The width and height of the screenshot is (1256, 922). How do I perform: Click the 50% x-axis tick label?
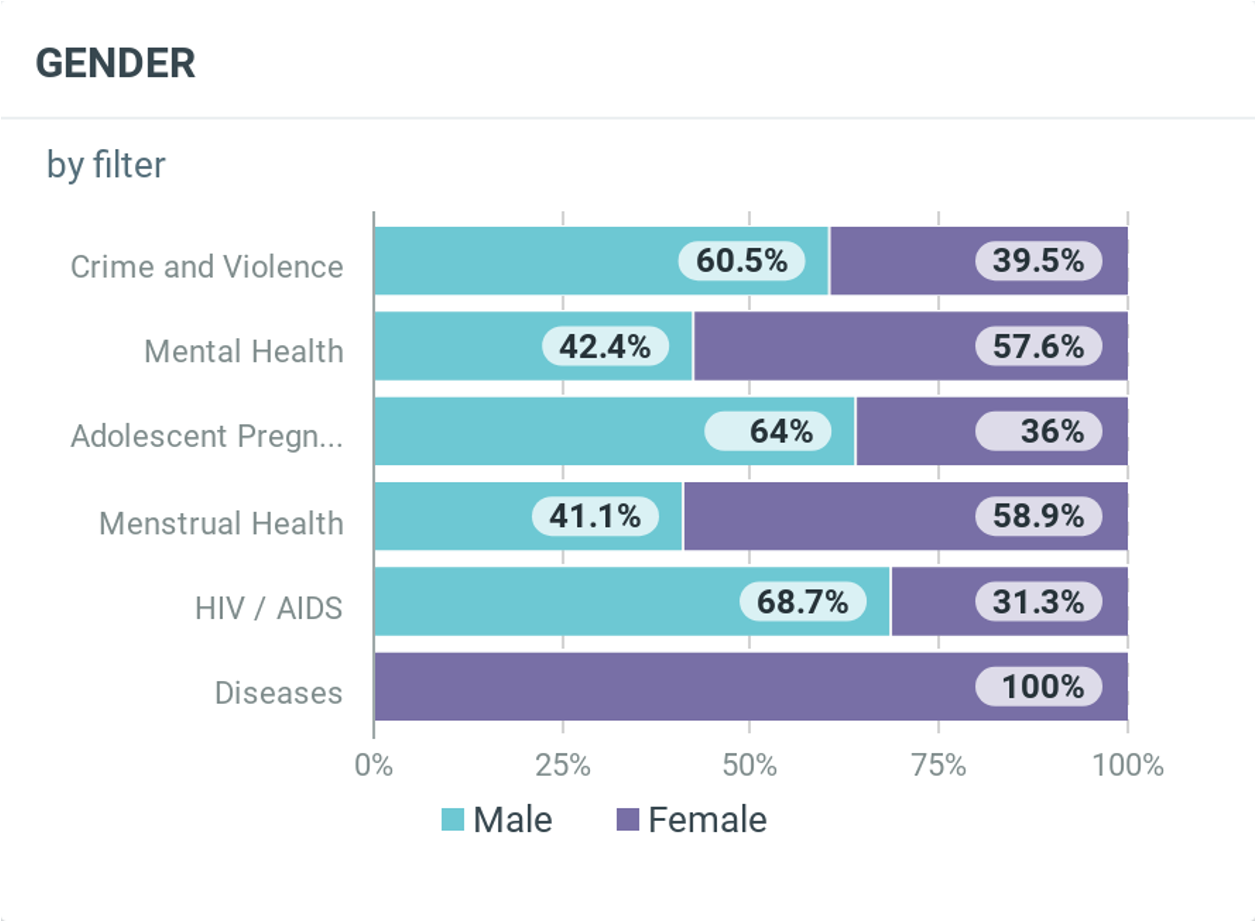(x=750, y=767)
